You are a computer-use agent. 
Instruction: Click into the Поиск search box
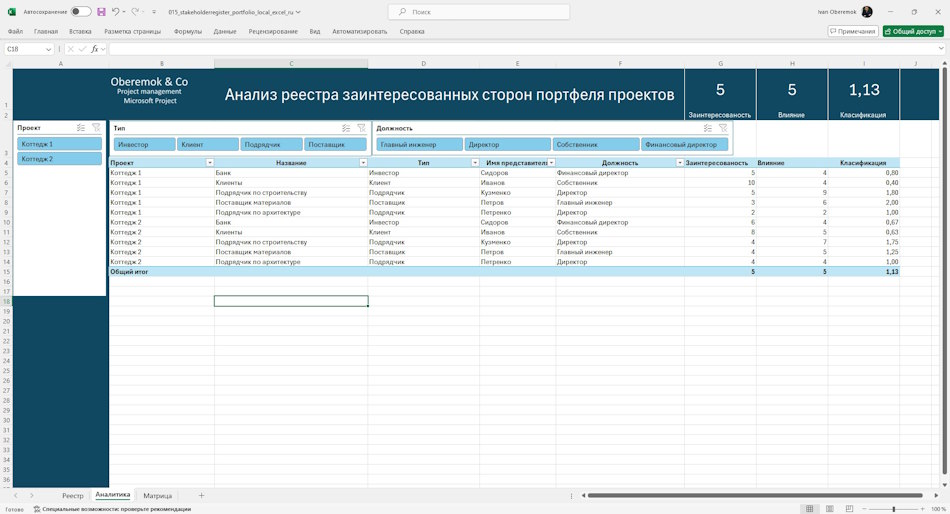[479, 12]
